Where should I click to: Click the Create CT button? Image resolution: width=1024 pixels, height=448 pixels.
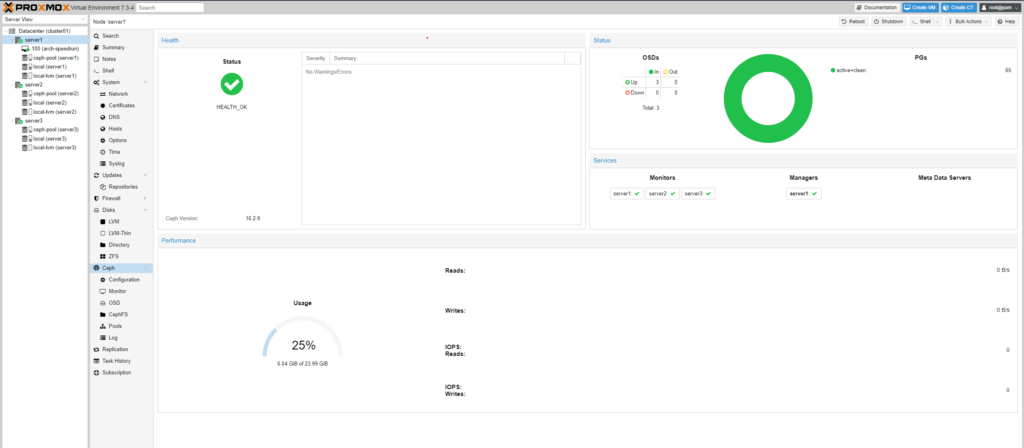pos(959,7)
